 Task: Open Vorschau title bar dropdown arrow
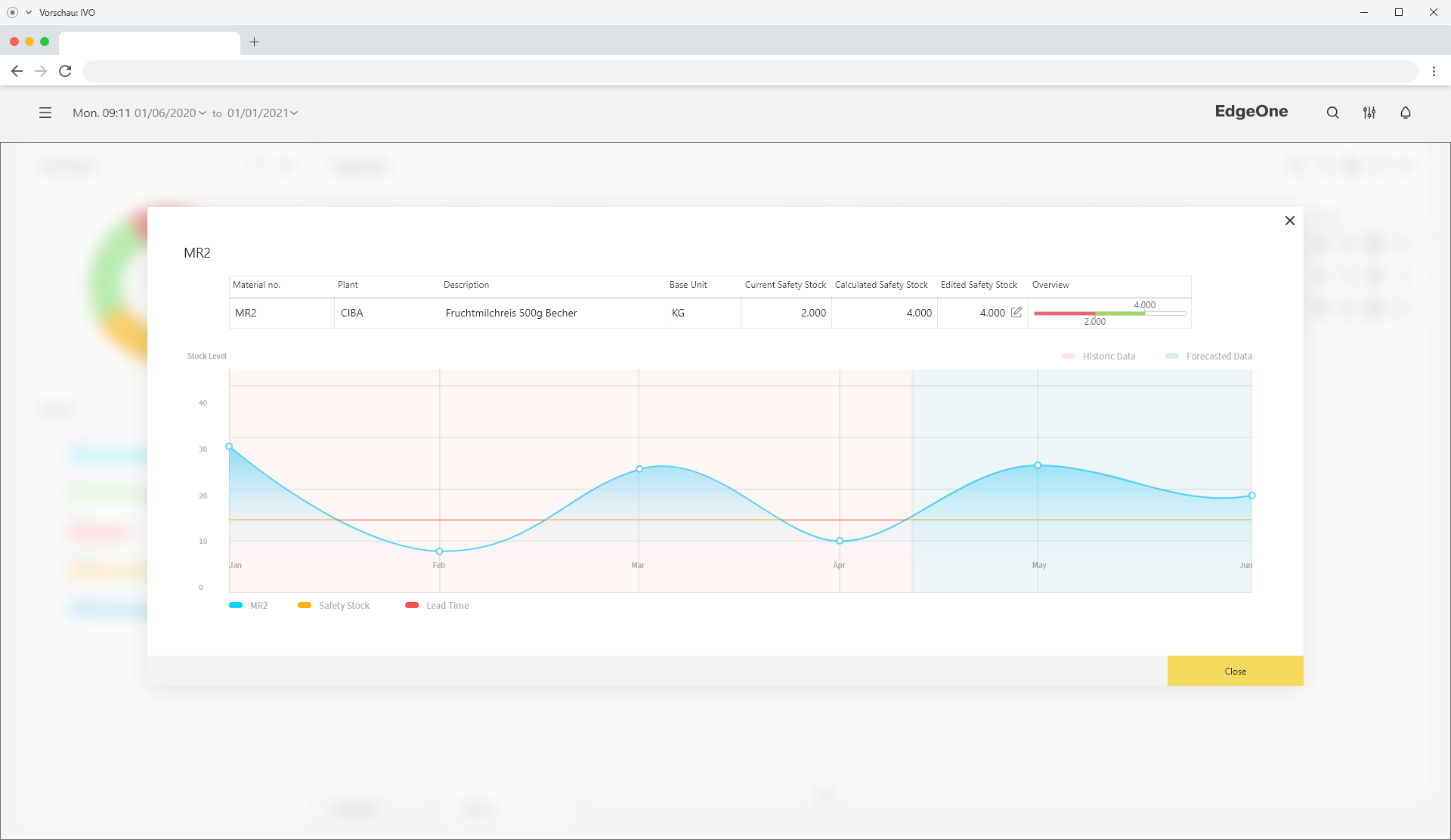pos(29,12)
